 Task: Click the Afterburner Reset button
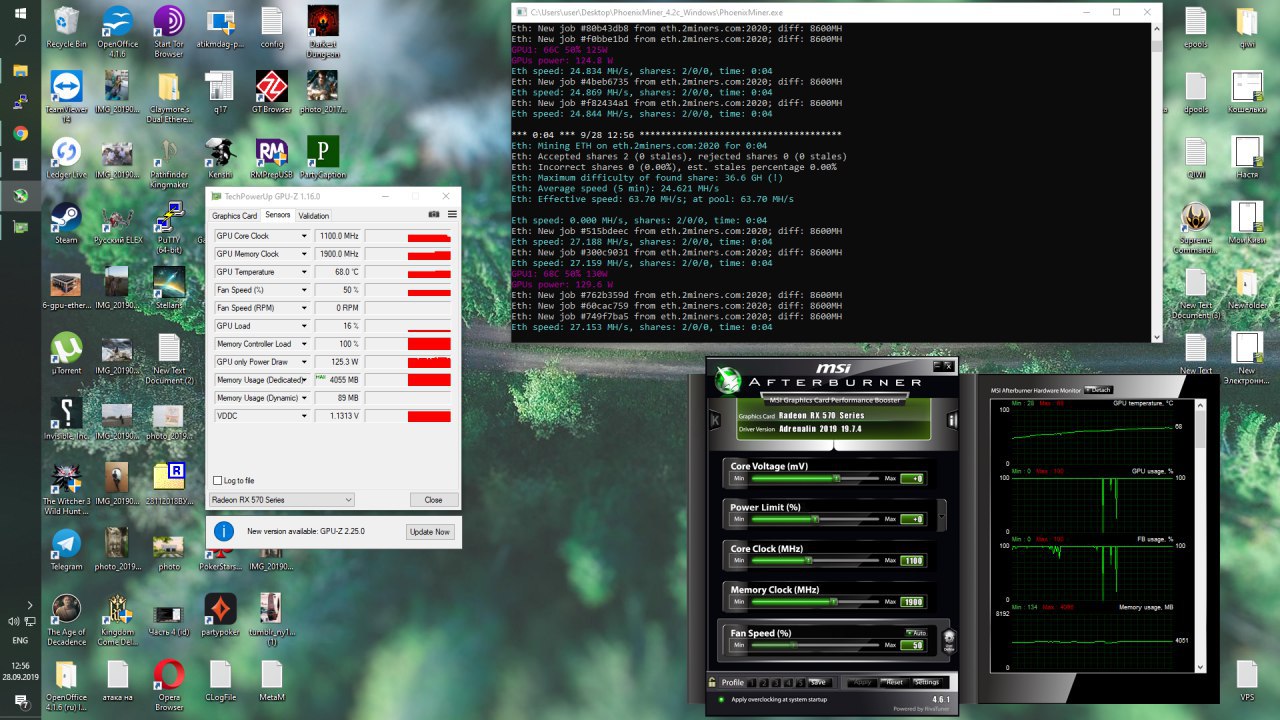click(x=893, y=683)
